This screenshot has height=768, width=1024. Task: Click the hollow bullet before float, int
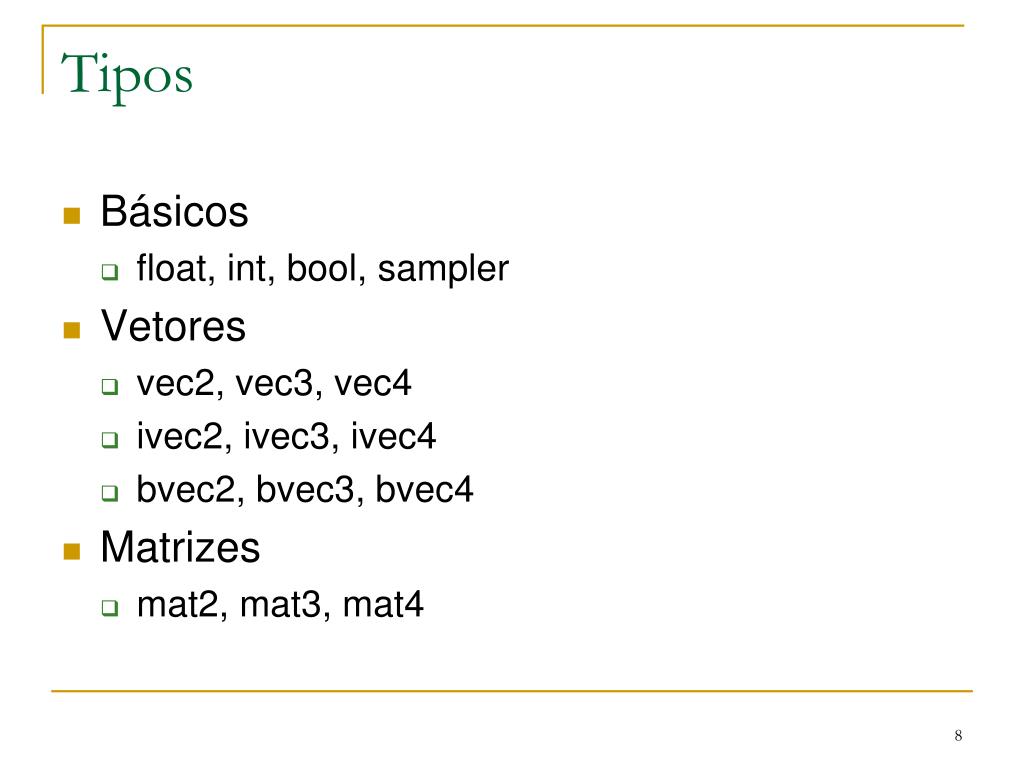[110, 271]
